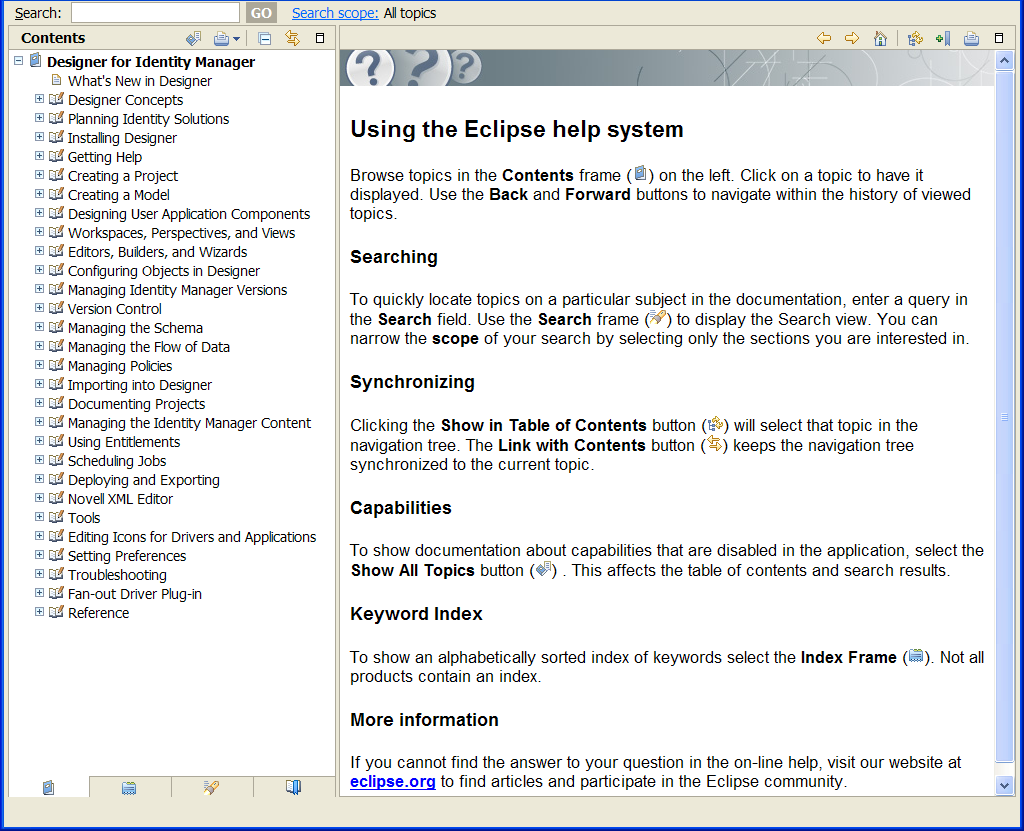Open the help Home page icon
Screen dimensions: 1024x831
point(880,39)
